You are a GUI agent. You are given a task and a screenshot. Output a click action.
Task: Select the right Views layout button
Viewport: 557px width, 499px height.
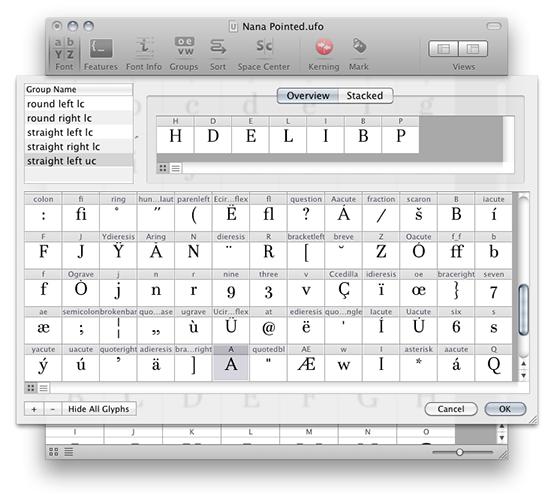click(x=473, y=49)
